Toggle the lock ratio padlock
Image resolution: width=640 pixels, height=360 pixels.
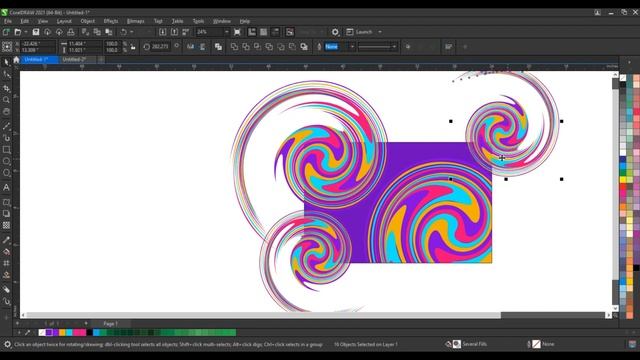[133, 47]
